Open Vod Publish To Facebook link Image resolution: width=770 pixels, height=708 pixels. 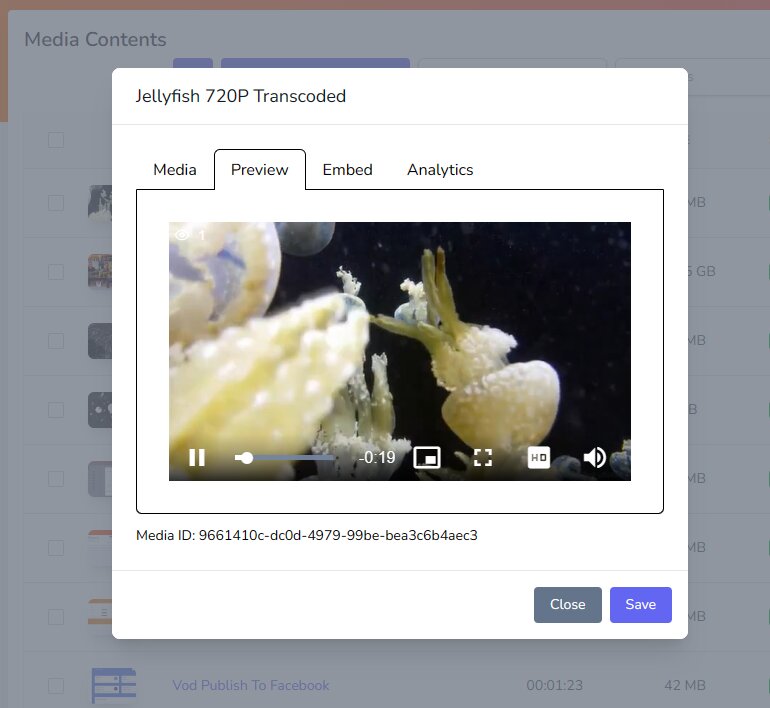(251, 685)
